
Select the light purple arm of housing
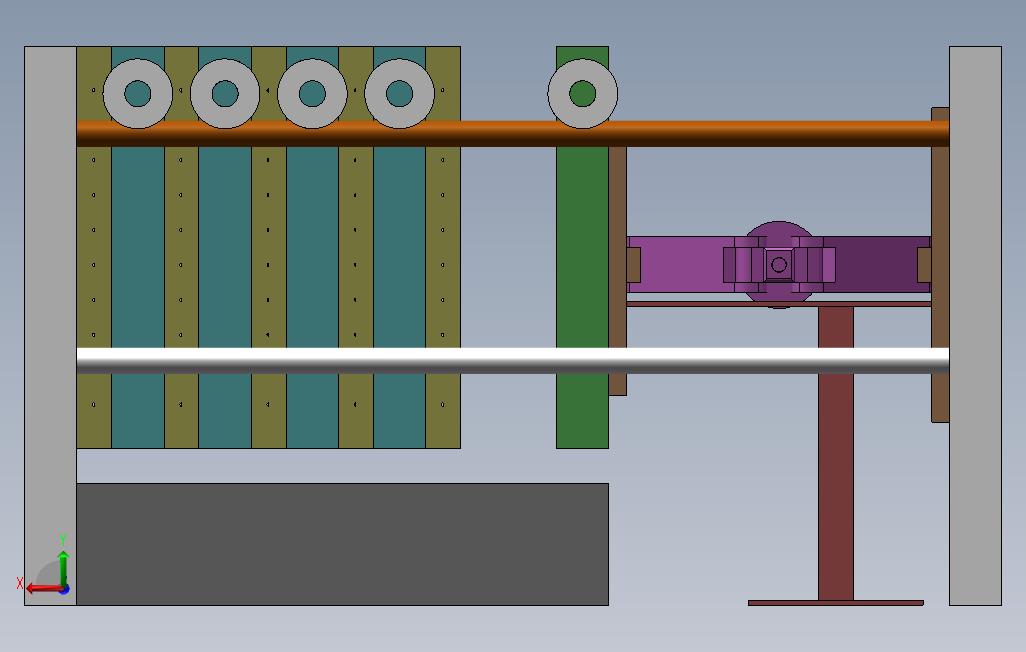[x=681, y=264]
